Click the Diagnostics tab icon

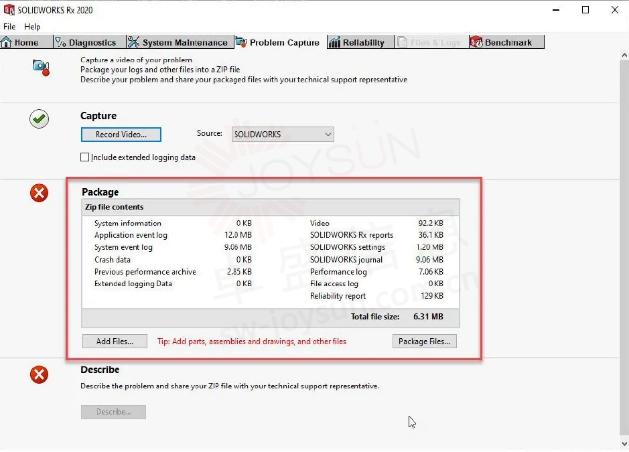[x=61, y=42]
